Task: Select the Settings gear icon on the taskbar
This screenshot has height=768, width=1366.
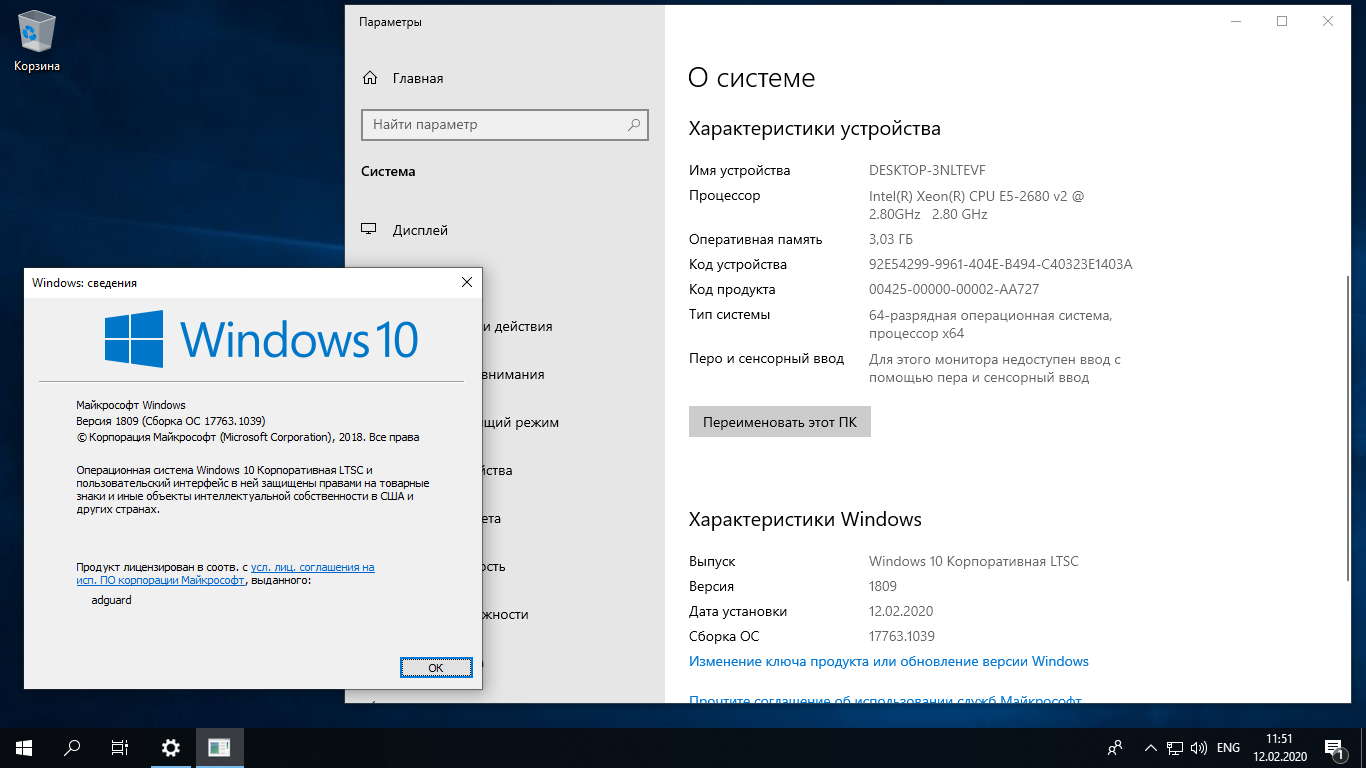Action: (x=171, y=747)
